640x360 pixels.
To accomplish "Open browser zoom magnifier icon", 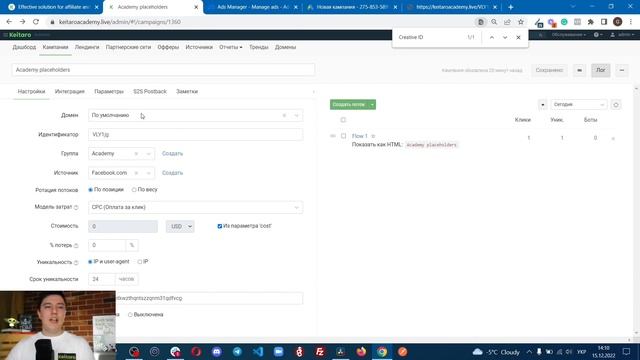I will [494, 22].
